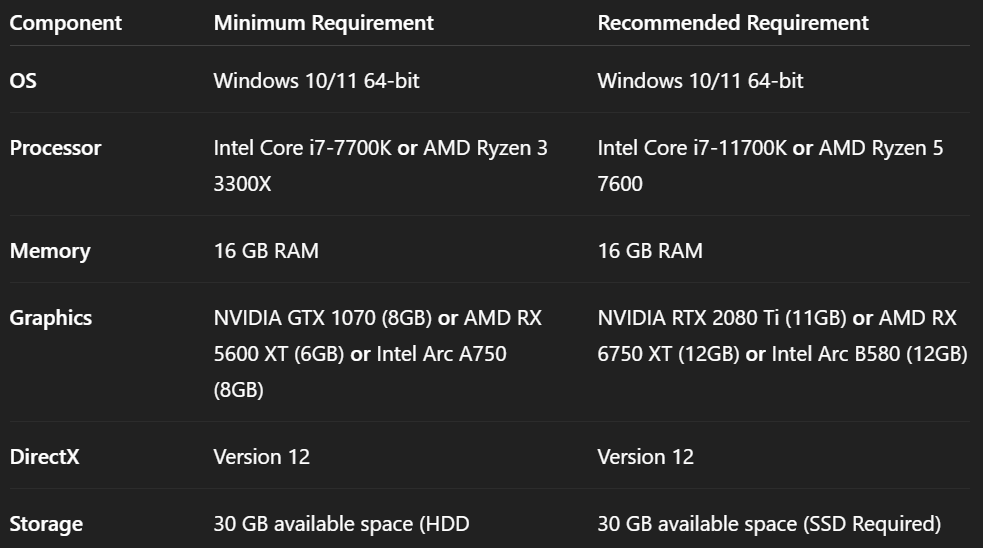Viewport: 983px width, 548px height.
Task: Click the DirectX row label
Action: coord(44,457)
